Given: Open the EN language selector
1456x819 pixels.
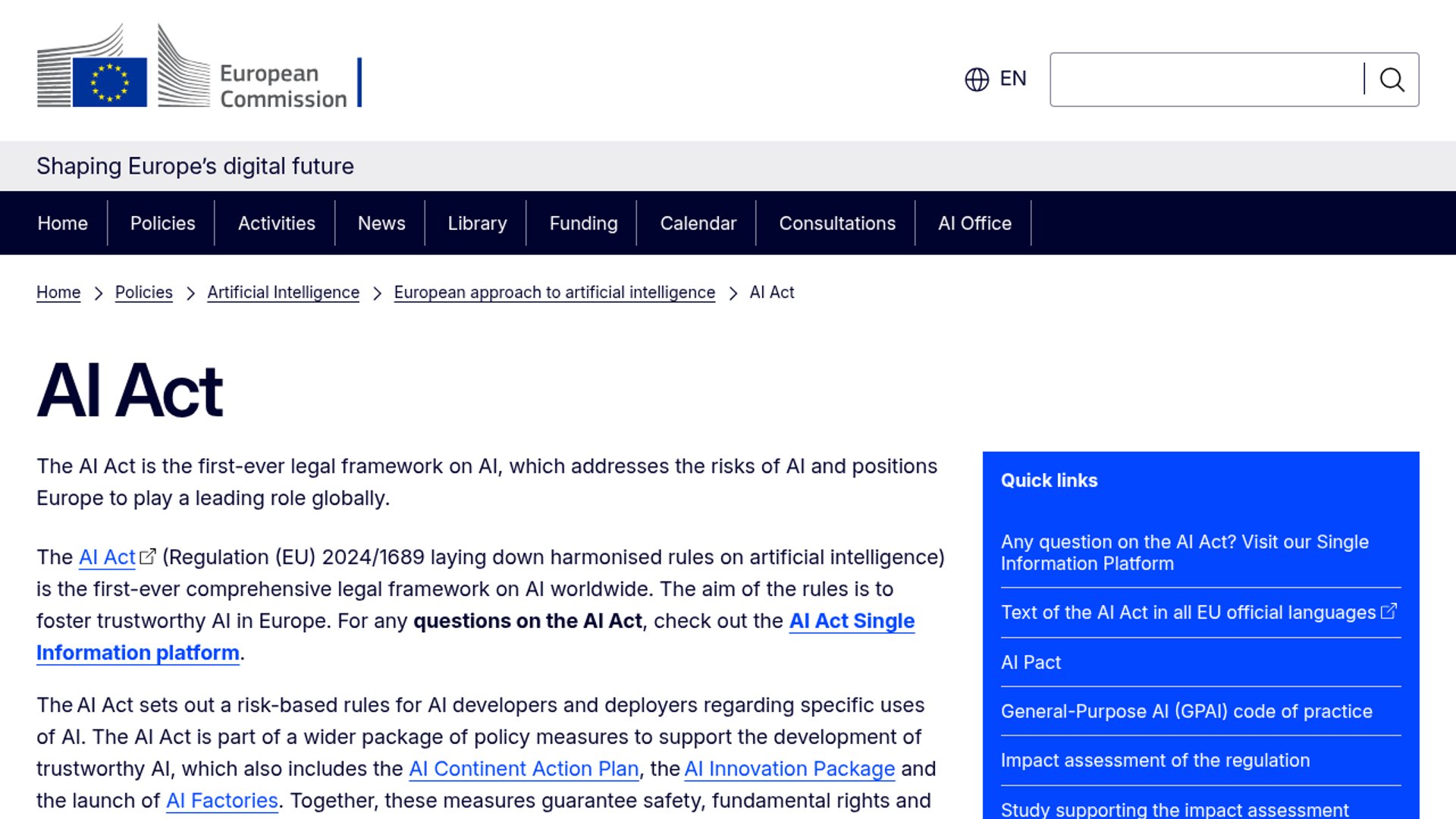Looking at the screenshot, I should tap(996, 79).
